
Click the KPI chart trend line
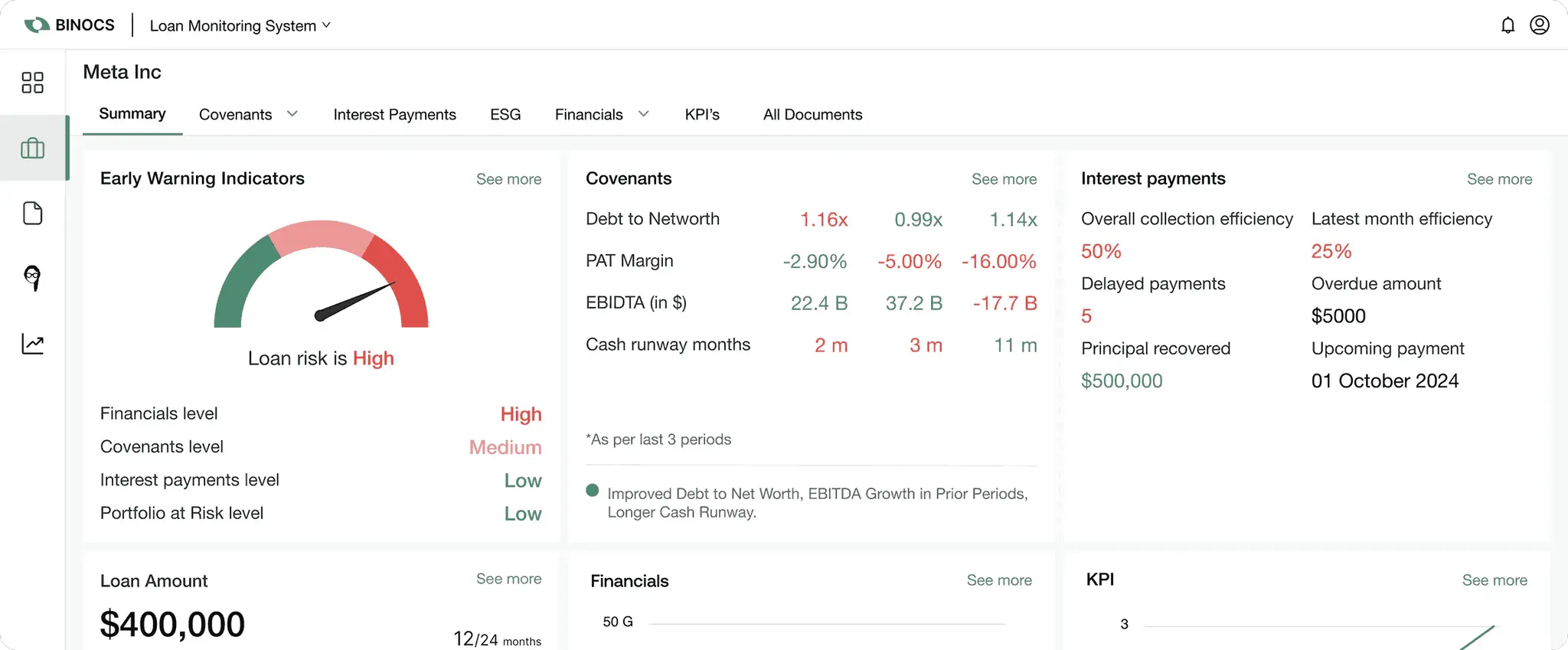(x=1477, y=638)
